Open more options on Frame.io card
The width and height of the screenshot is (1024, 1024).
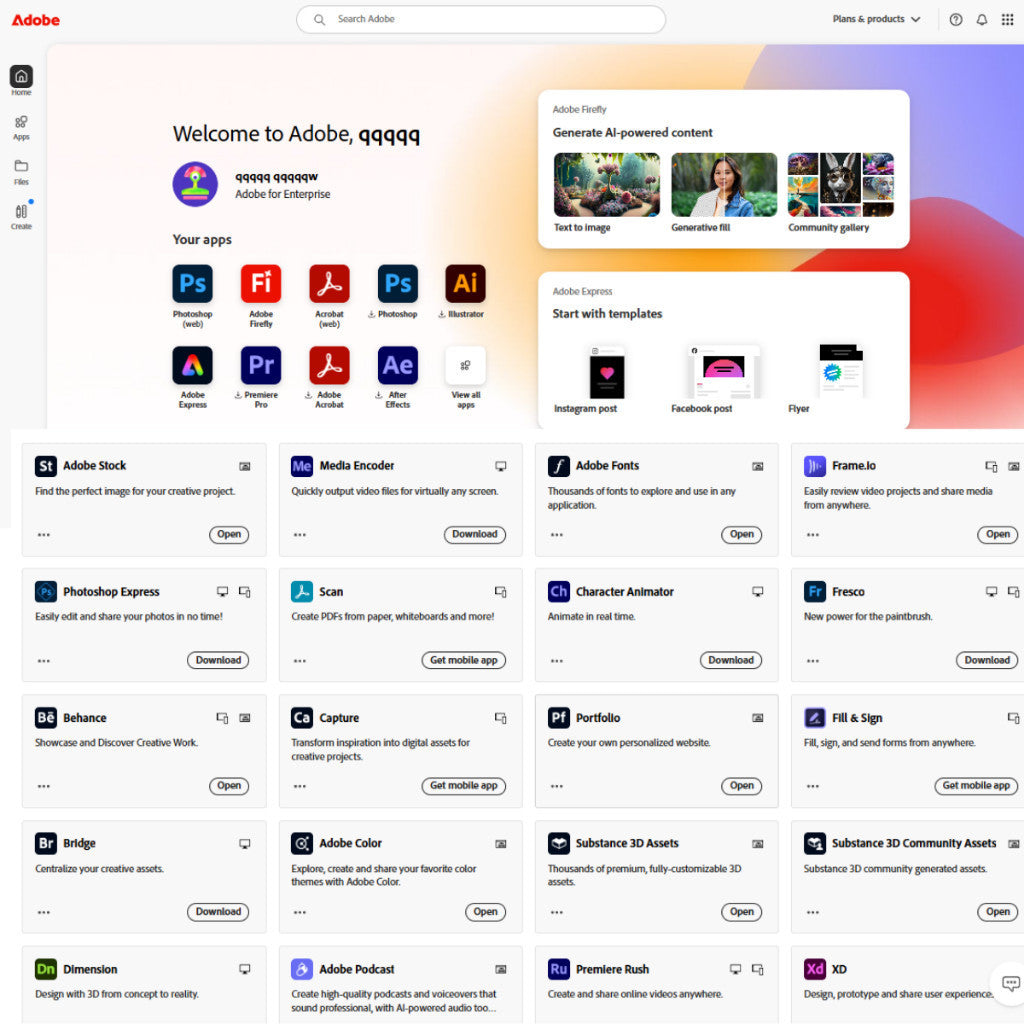coord(812,535)
